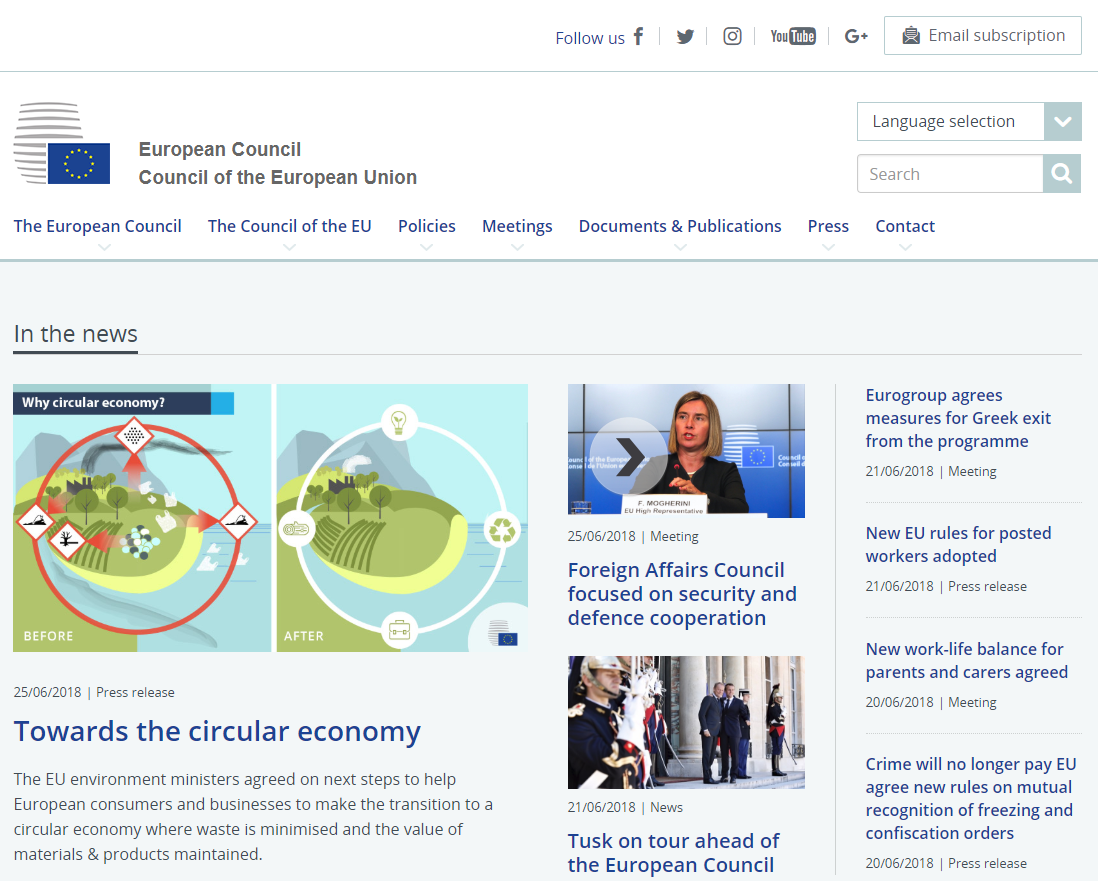Open Foreign Affairs Council article link
This screenshot has height=881, width=1098.
682,594
